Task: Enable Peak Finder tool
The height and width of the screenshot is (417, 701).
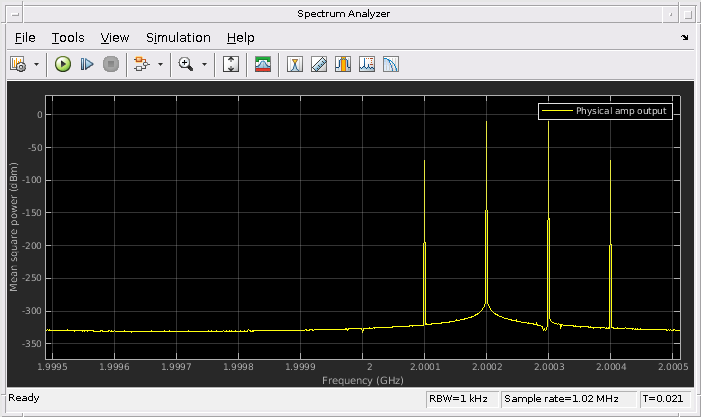Action: 367,64
